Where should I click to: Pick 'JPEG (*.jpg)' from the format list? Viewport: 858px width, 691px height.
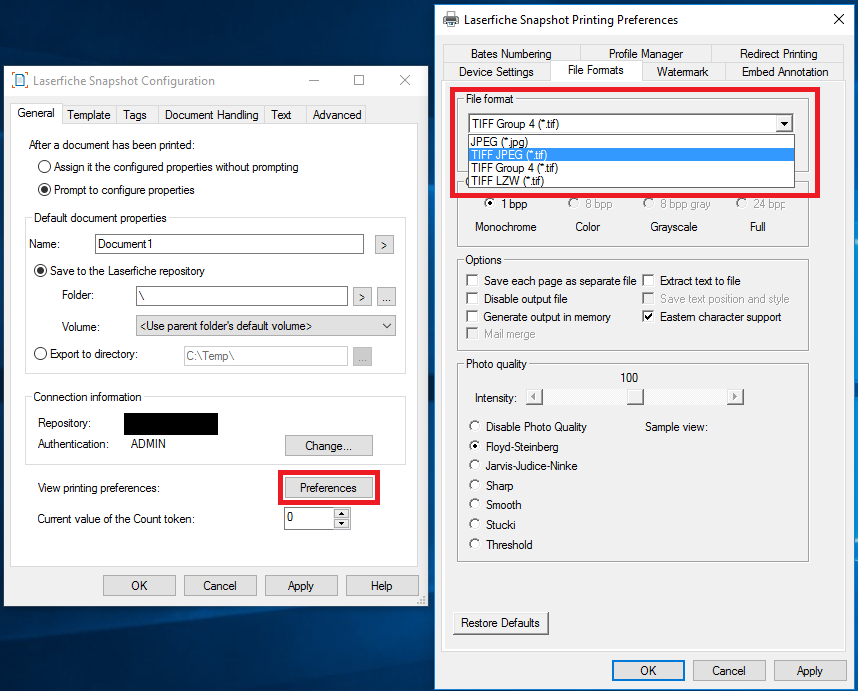631,142
